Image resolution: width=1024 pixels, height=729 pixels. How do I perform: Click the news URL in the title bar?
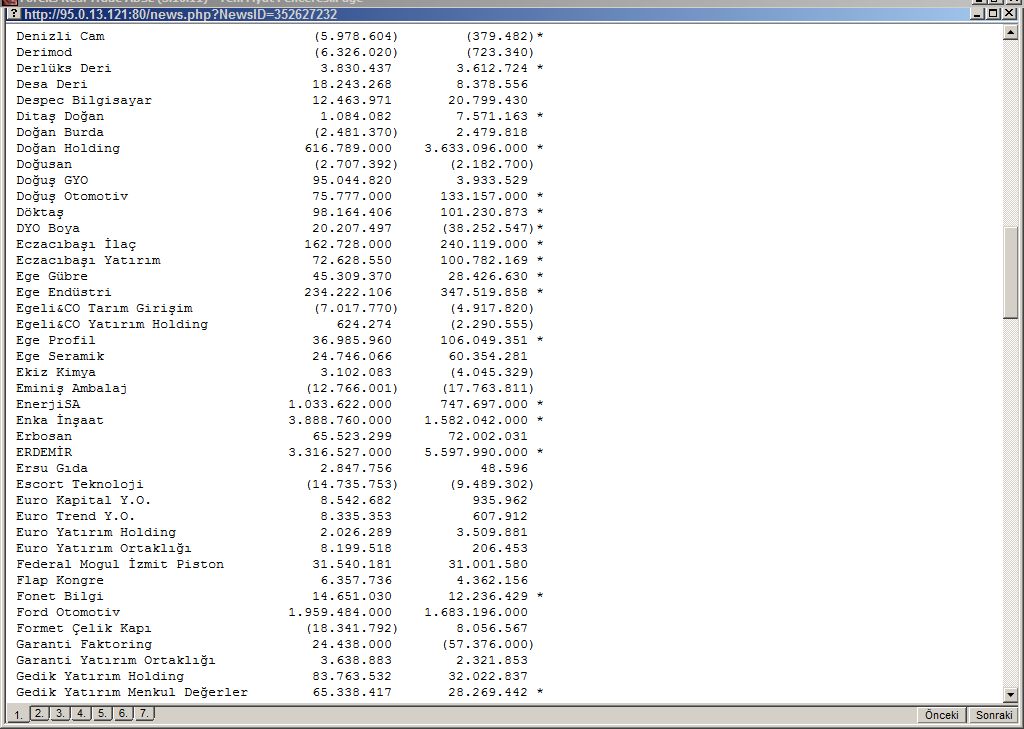(180, 14)
